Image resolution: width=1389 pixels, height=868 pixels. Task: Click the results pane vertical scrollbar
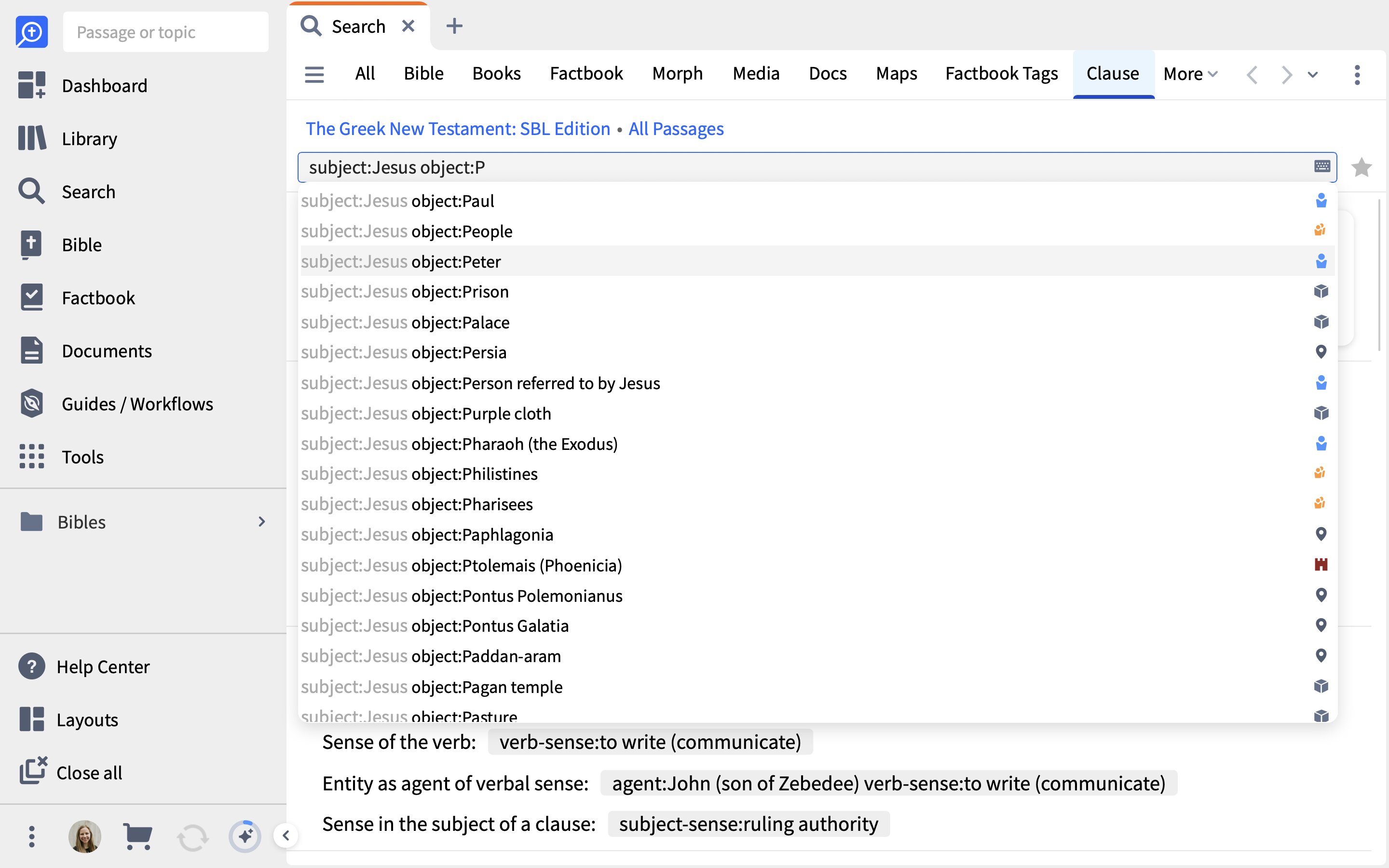tap(1380, 275)
